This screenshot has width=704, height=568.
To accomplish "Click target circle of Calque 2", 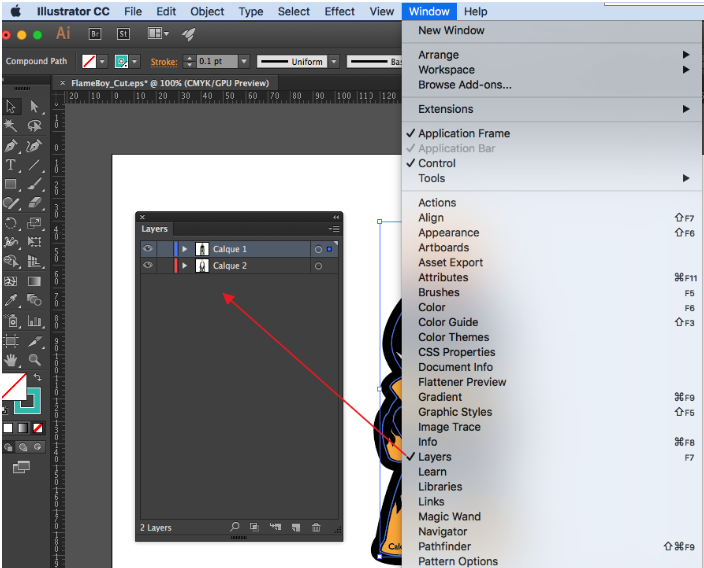I will pos(318,266).
